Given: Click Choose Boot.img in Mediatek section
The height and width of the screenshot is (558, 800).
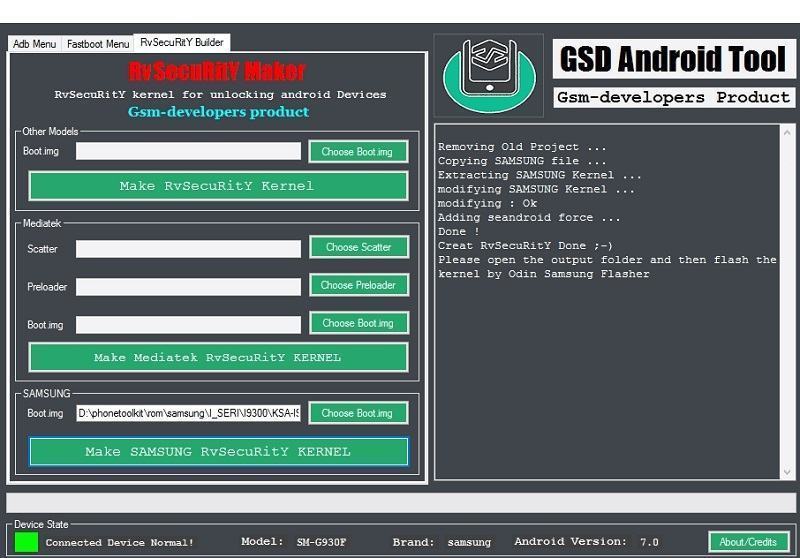Looking at the screenshot, I should [x=358, y=323].
